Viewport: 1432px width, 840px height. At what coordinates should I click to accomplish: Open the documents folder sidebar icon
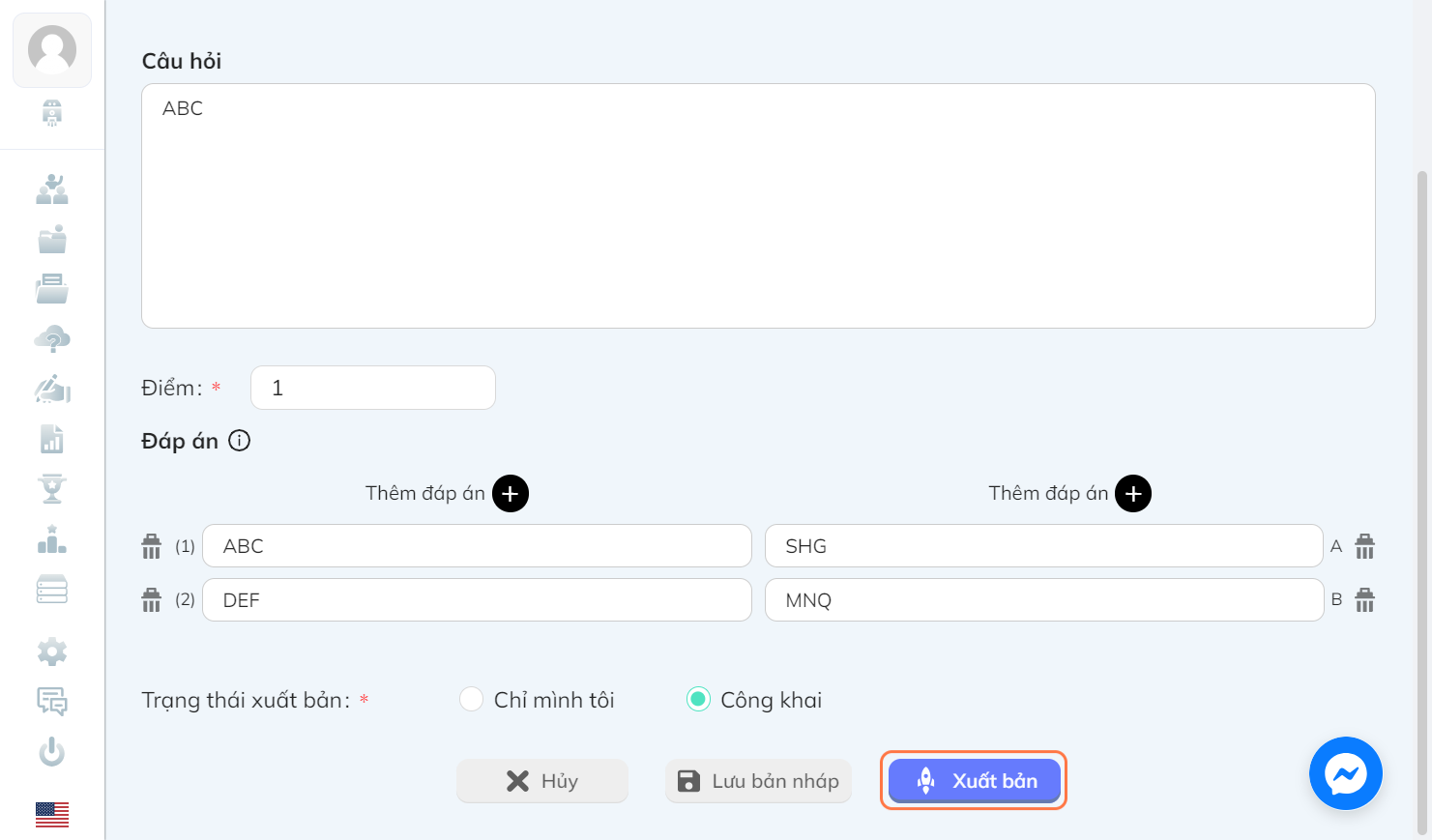point(52,288)
